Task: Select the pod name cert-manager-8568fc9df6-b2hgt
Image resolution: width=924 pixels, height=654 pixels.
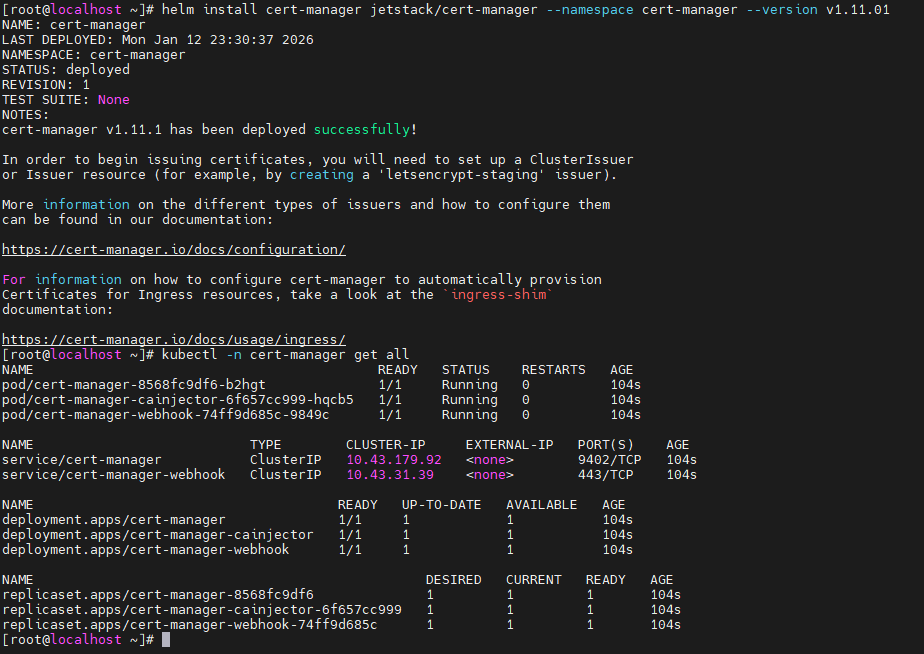Action: tap(134, 384)
